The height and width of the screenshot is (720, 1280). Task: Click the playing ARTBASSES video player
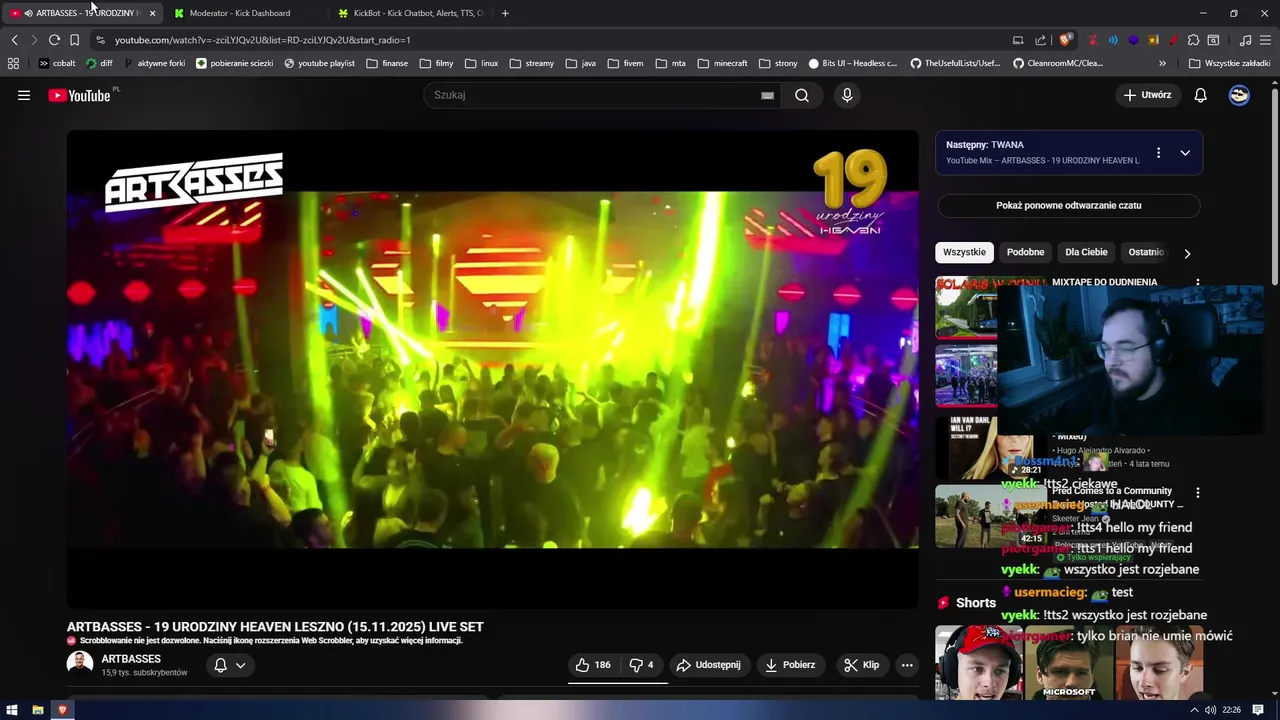(492, 369)
